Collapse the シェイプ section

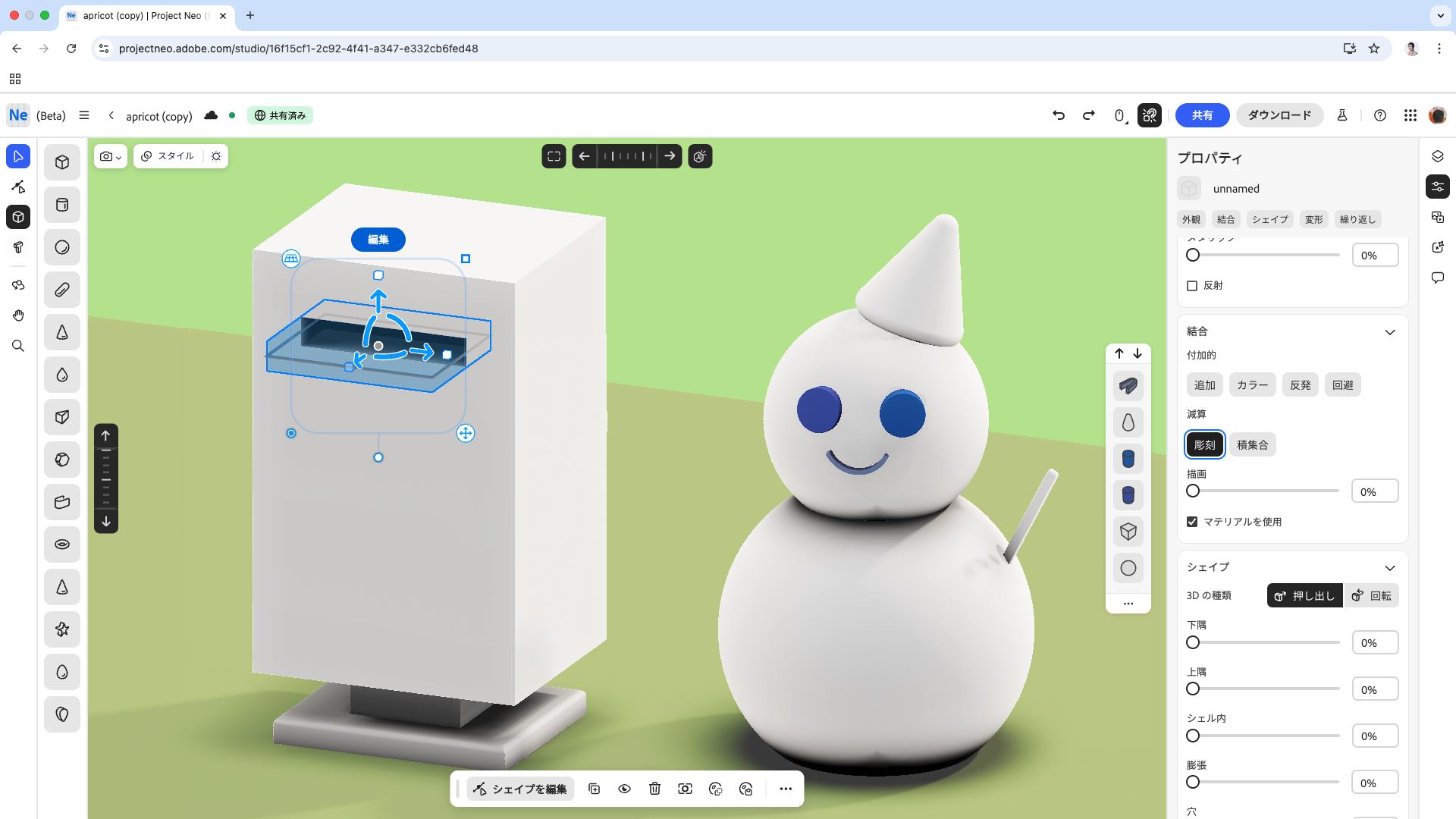[x=1390, y=567]
